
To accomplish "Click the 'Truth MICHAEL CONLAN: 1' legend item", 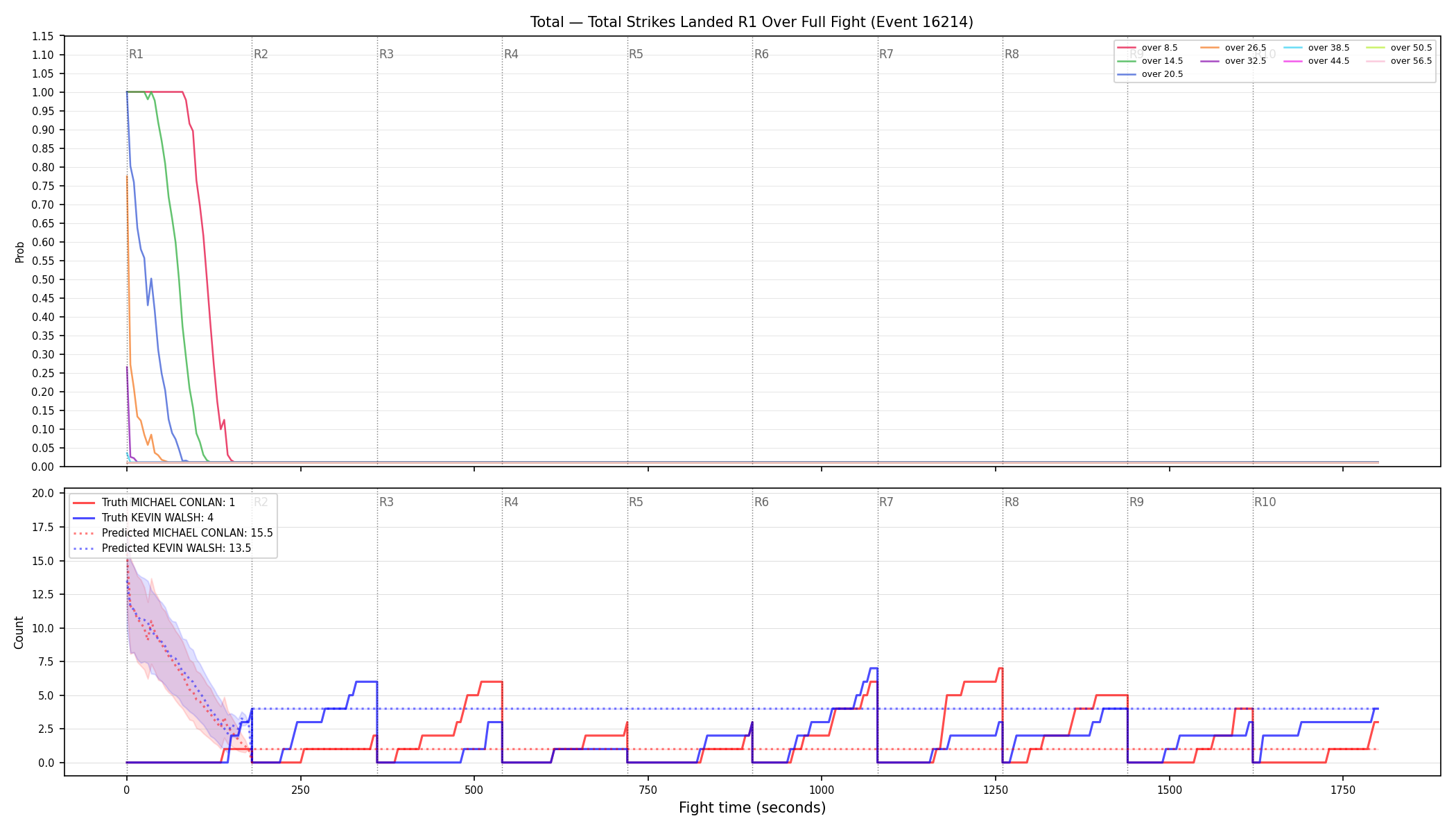I will [x=154, y=503].
